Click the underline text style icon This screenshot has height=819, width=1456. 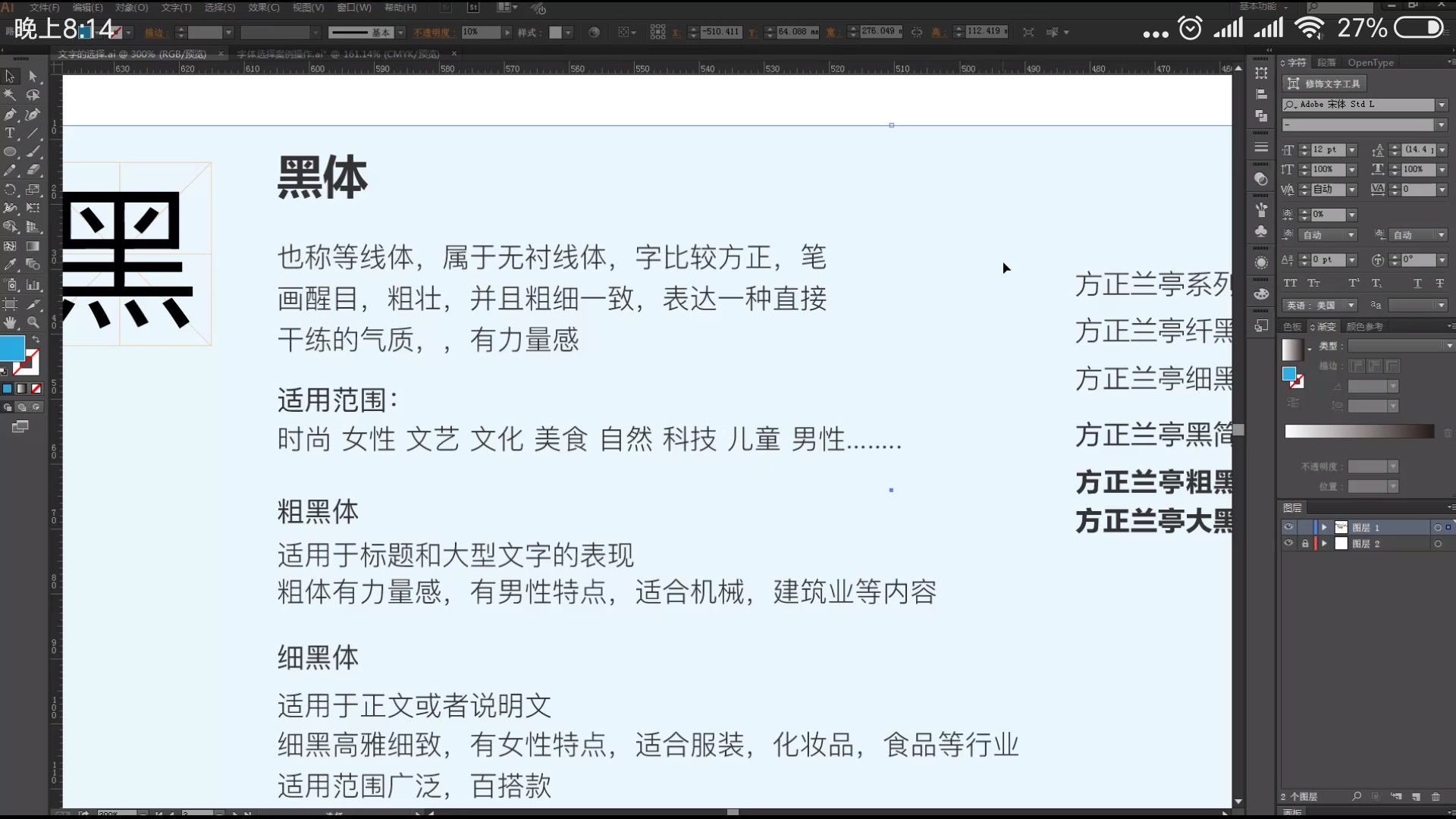[x=1417, y=283]
